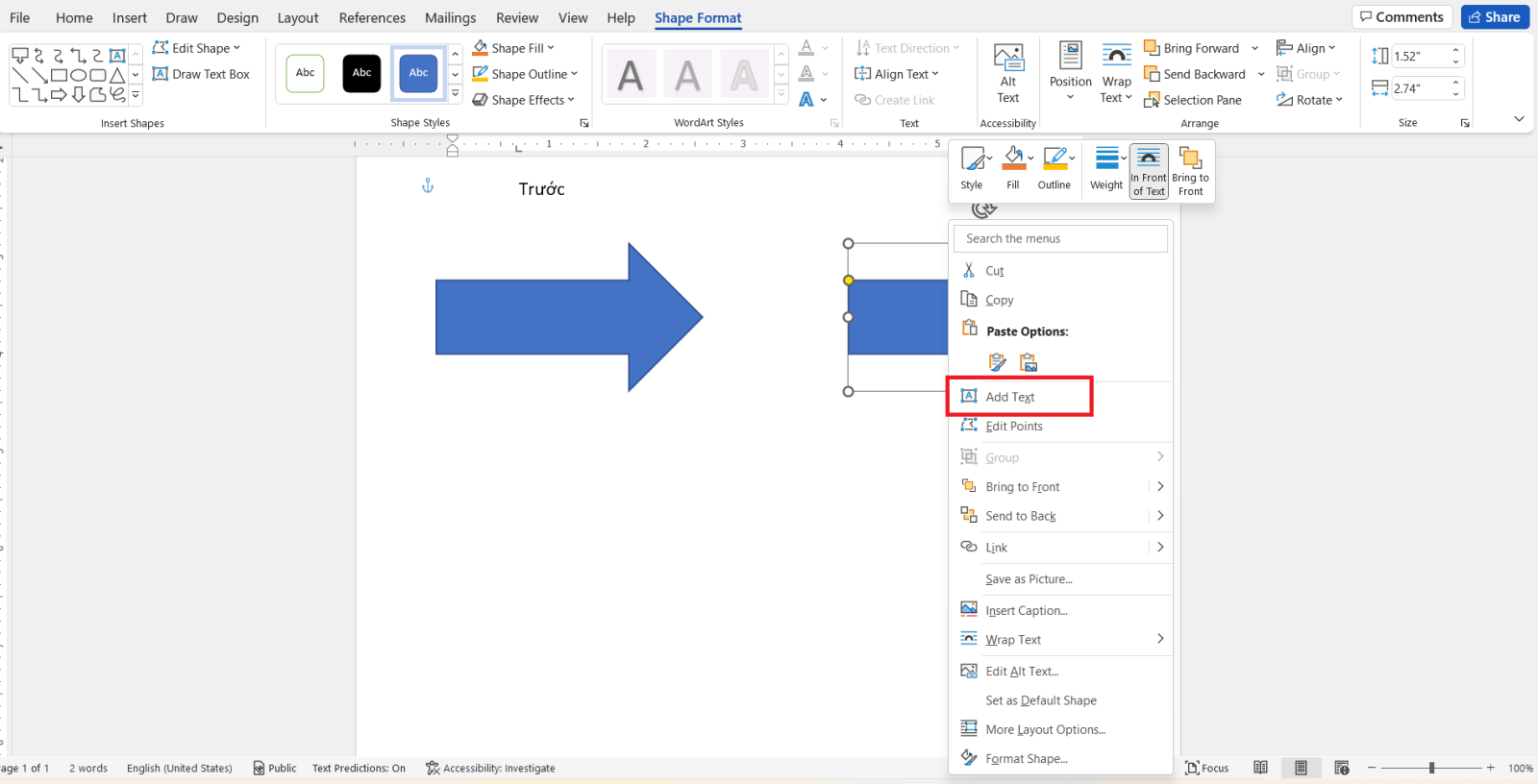Select the white green-outlined Abc style
The image size is (1538, 784).
(x=305, y=73)
